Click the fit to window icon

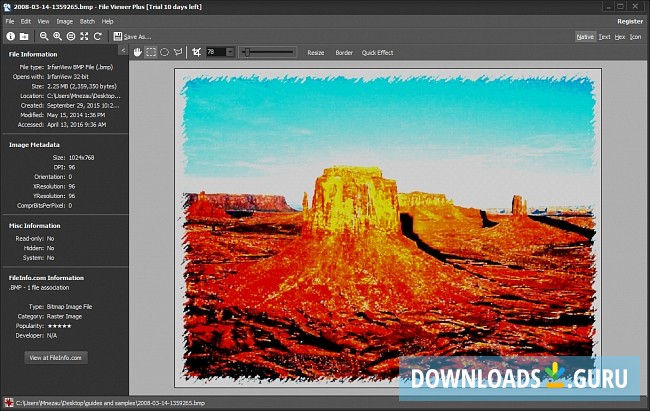pyautogui.click(x=84, y=36)
